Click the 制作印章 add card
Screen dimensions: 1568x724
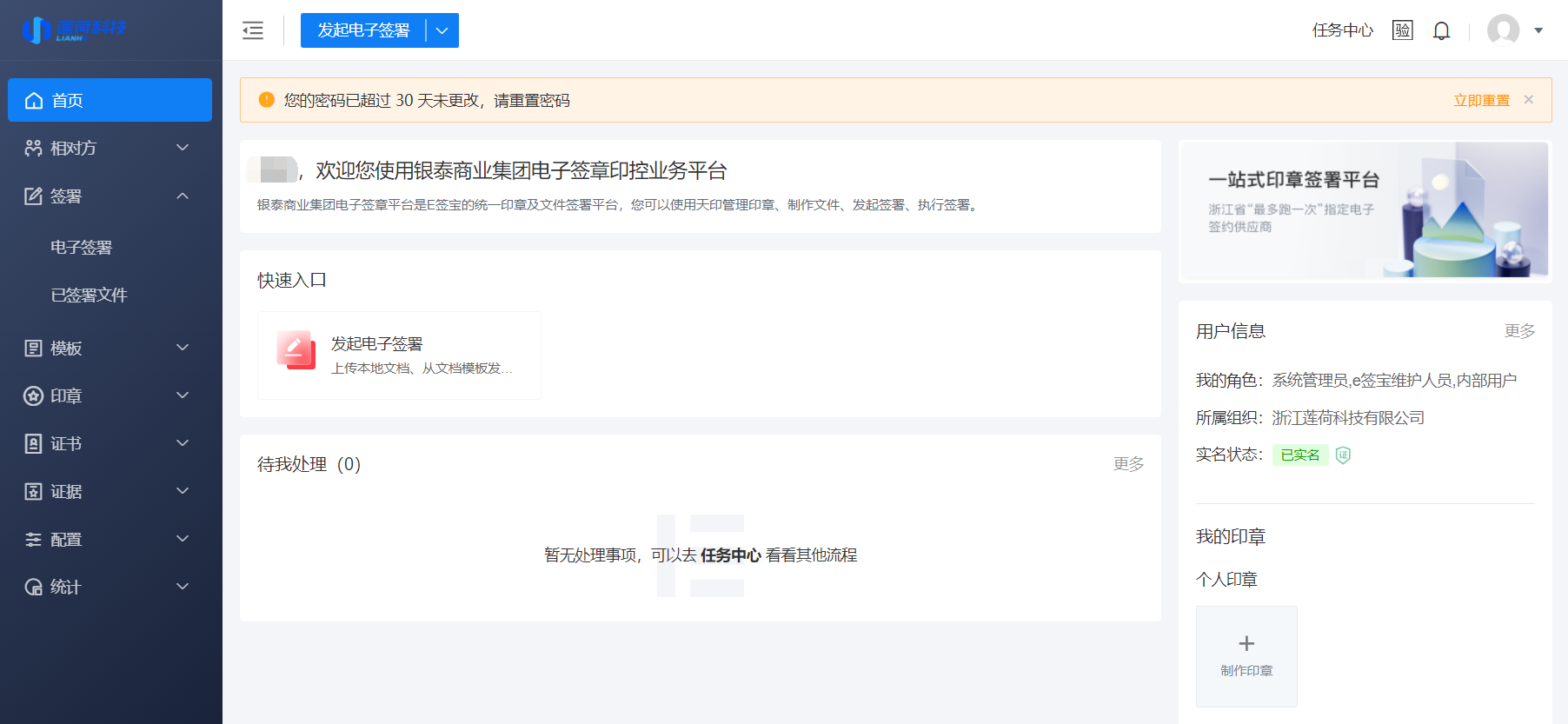click(1246, 656)
